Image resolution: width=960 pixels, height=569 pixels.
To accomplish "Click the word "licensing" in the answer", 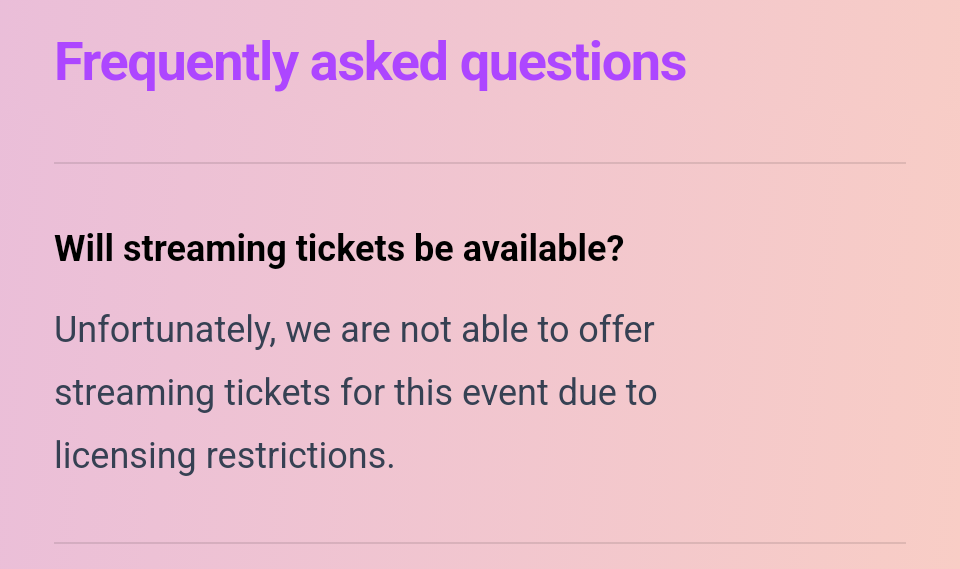I will [x=125, y=455].
